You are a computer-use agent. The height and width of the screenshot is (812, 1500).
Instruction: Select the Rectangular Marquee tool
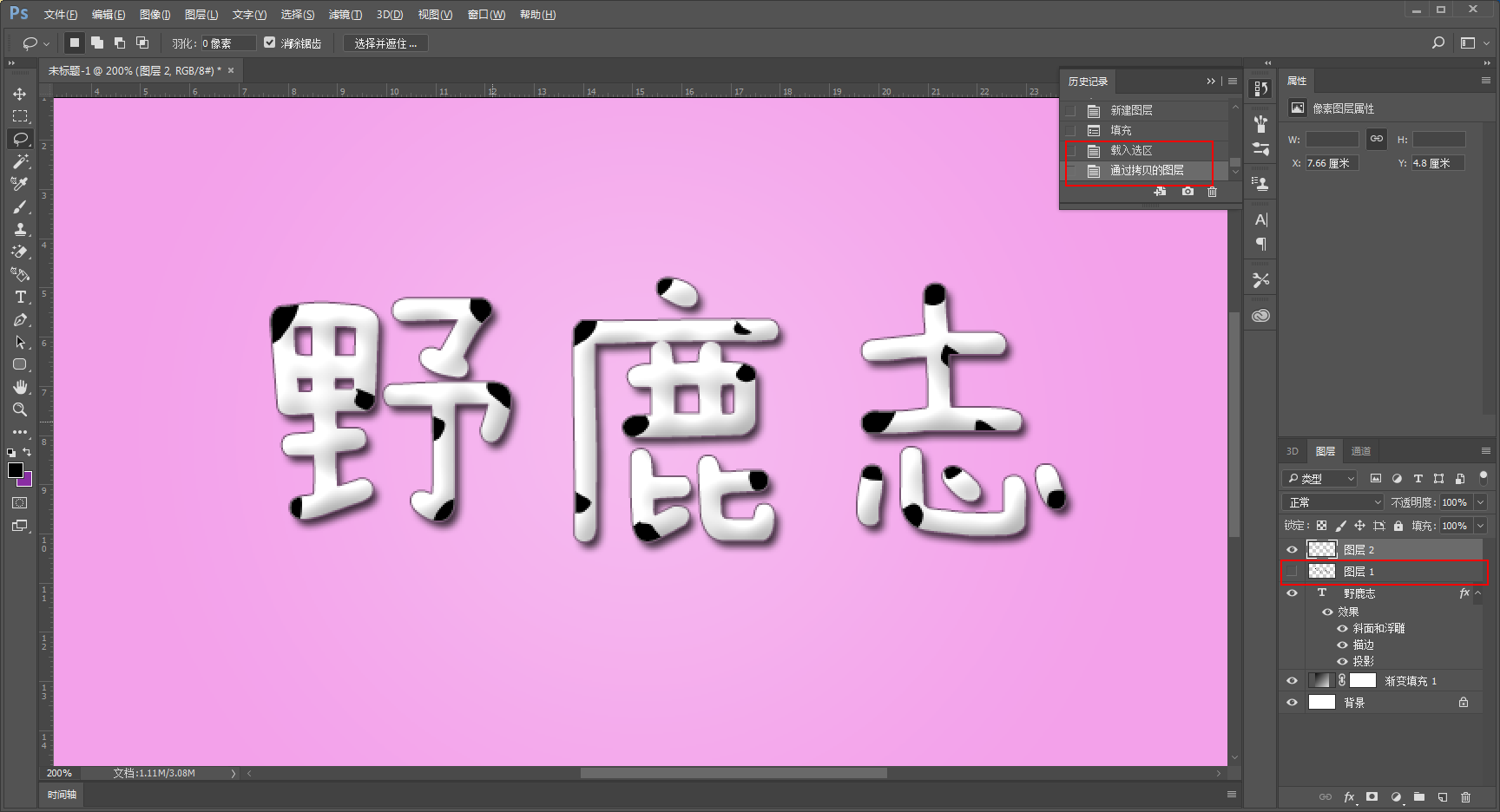19,116
